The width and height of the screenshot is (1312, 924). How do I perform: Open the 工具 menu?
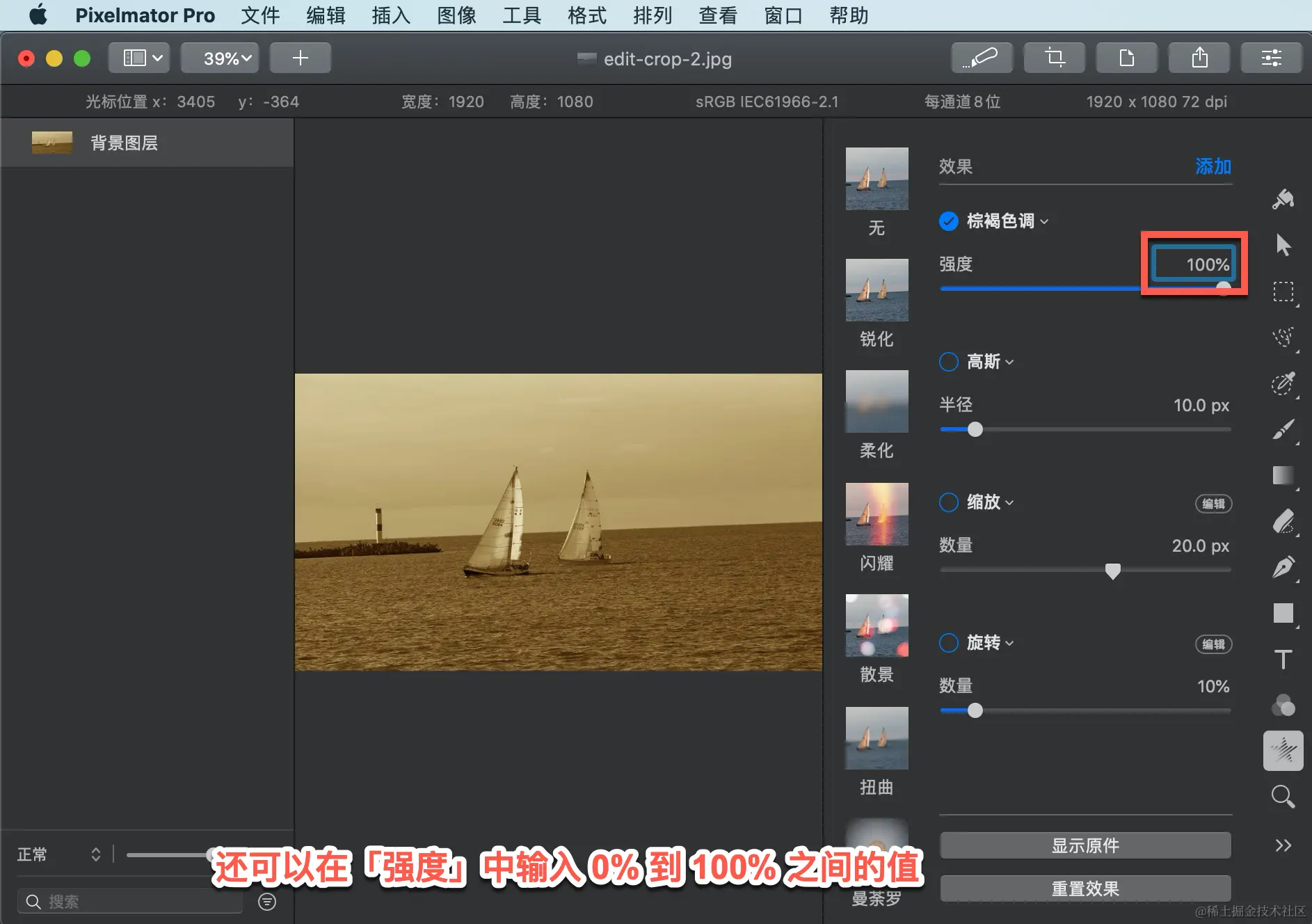pyautogui.click(x=522, y=15)
